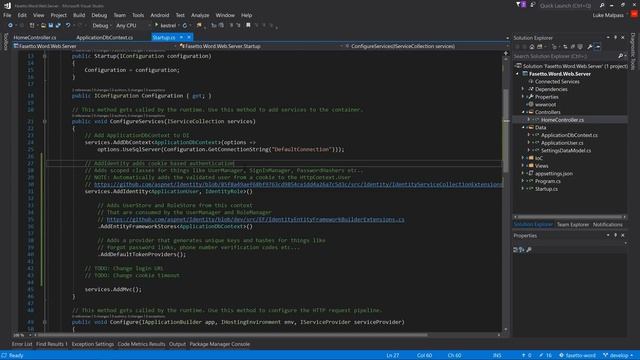Collapse the Data folder in Solution Explorer
The width and height of the screenshot is (640, 360).
click(x=523, y=127)
